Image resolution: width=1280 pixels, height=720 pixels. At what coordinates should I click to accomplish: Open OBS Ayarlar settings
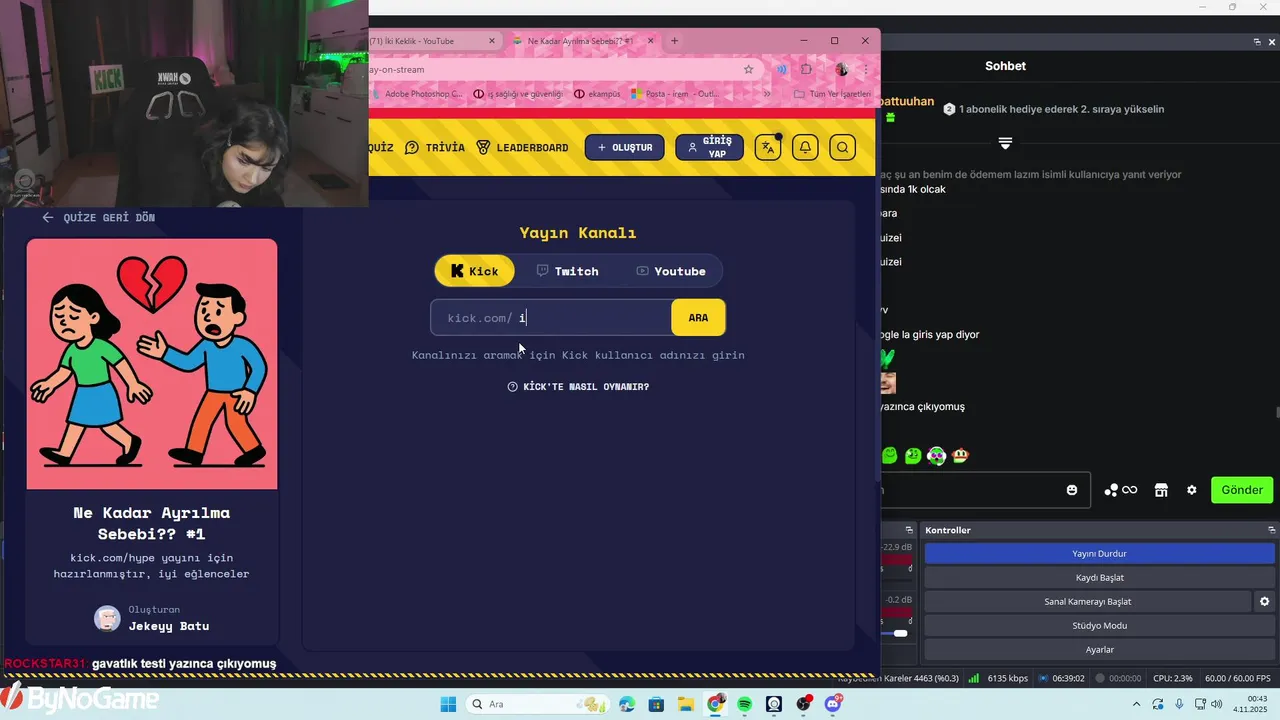(1099, 649)
